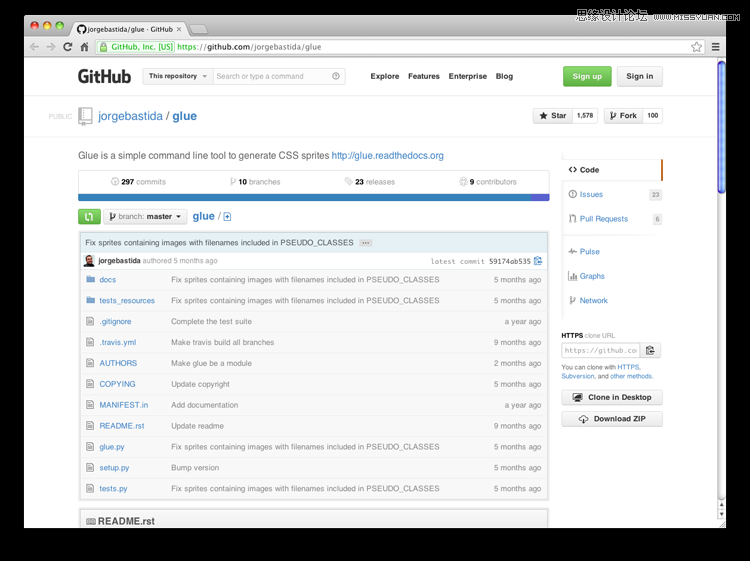
Task: Open the tests.py file
Action: [113, 488]
